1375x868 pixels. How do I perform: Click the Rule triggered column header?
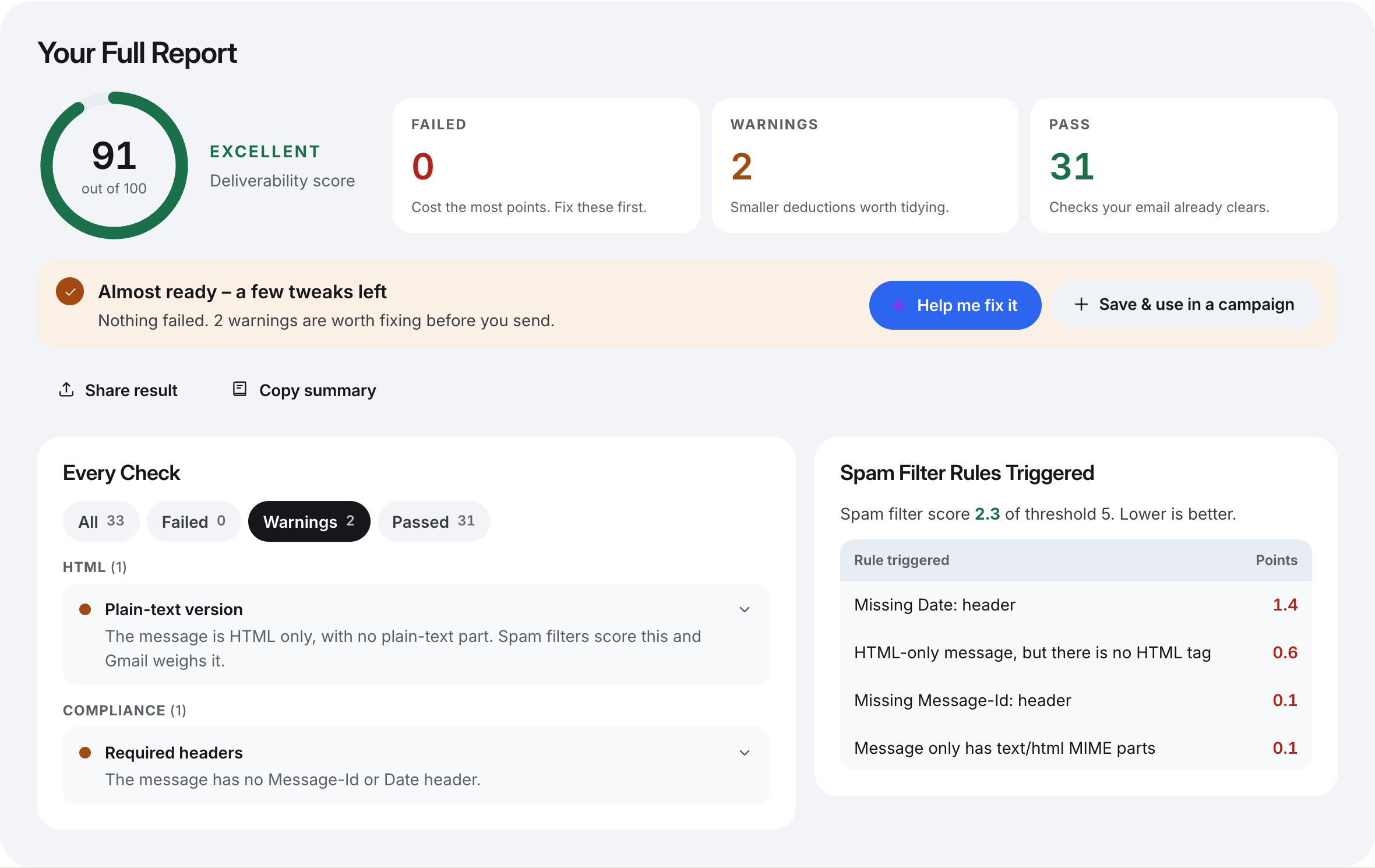pyautogui.click(x=901, y=560)
